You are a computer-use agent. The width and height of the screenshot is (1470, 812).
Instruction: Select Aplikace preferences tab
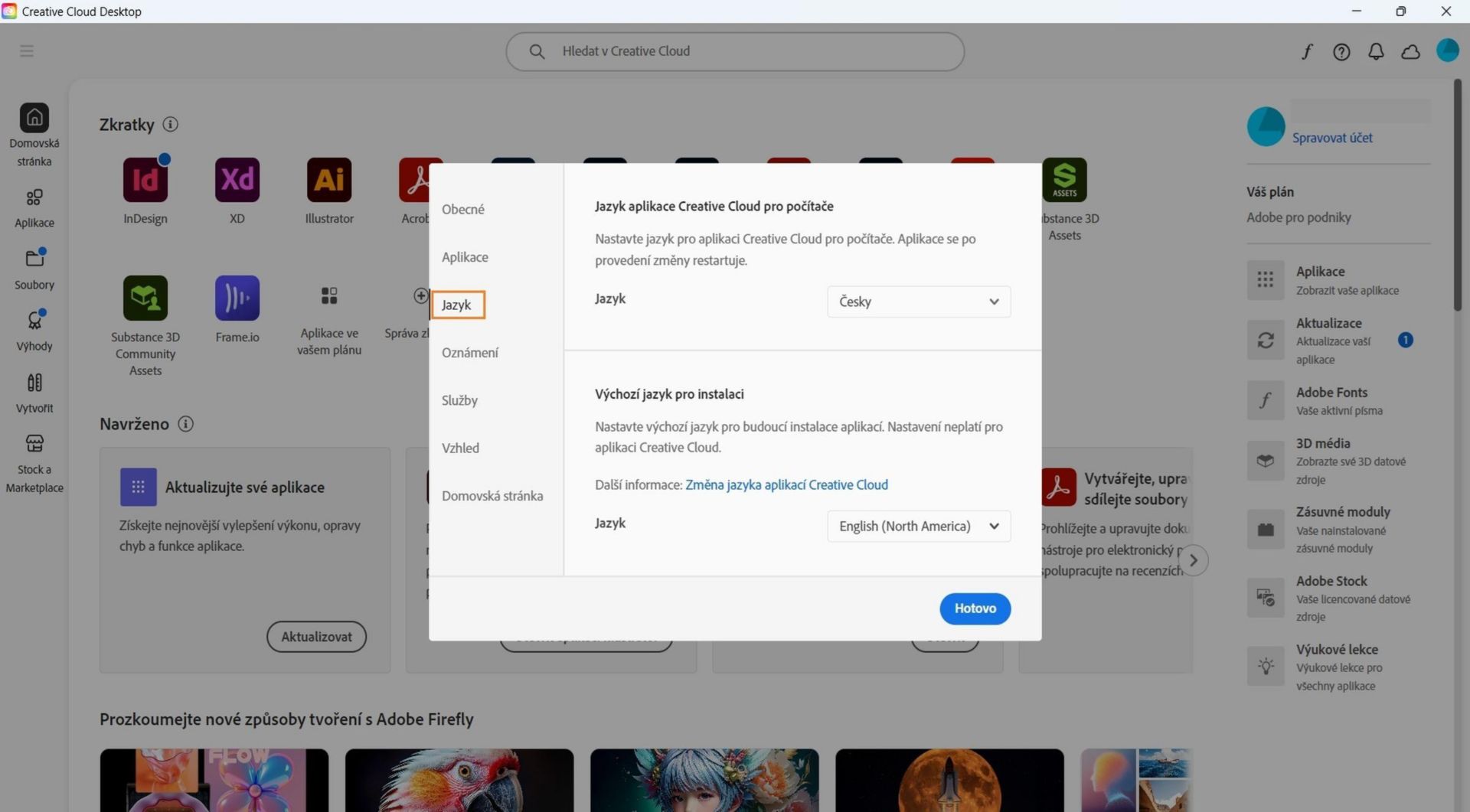465,257
